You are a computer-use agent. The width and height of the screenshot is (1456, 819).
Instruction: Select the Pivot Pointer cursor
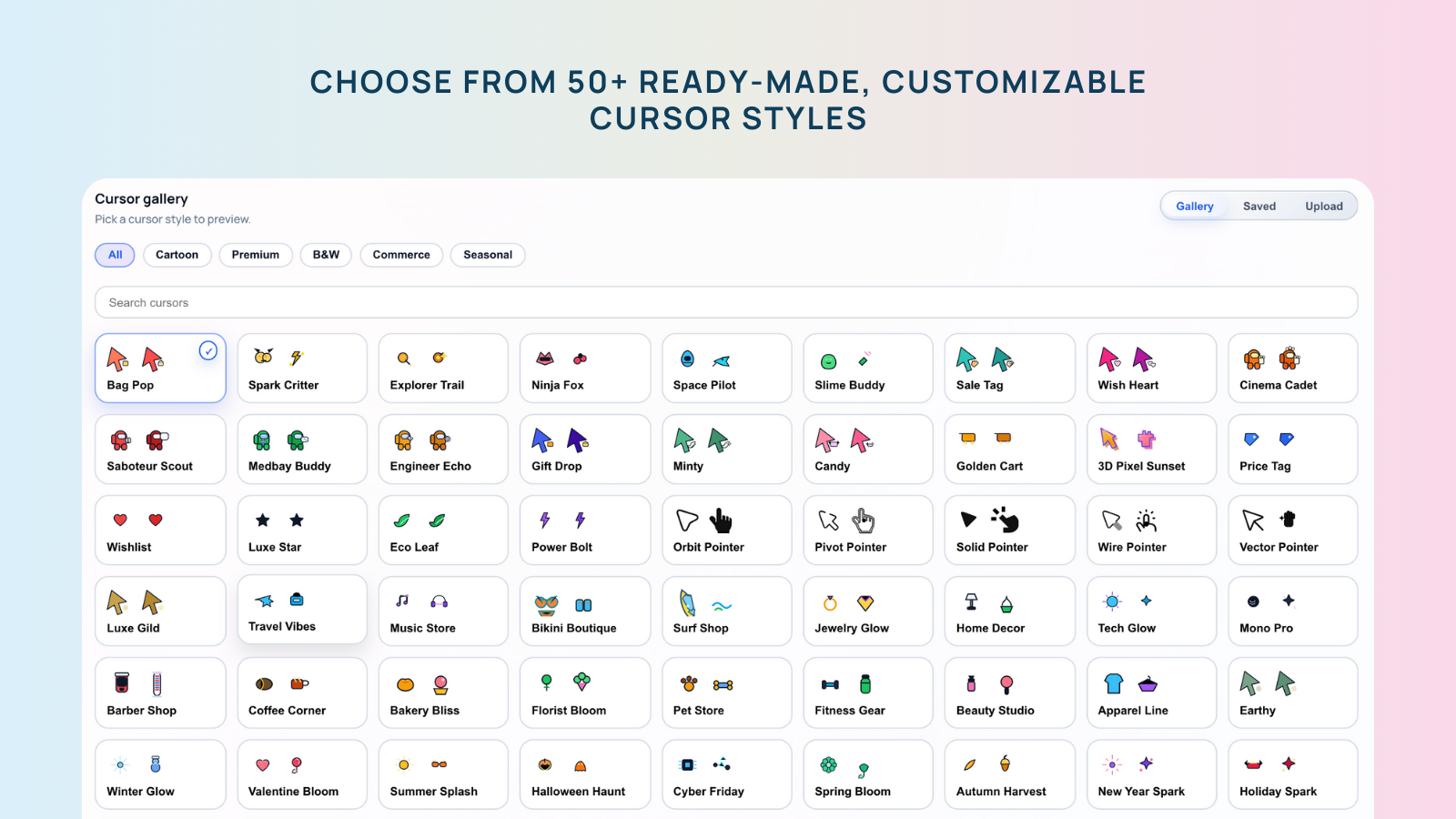(x=867, y=531)
